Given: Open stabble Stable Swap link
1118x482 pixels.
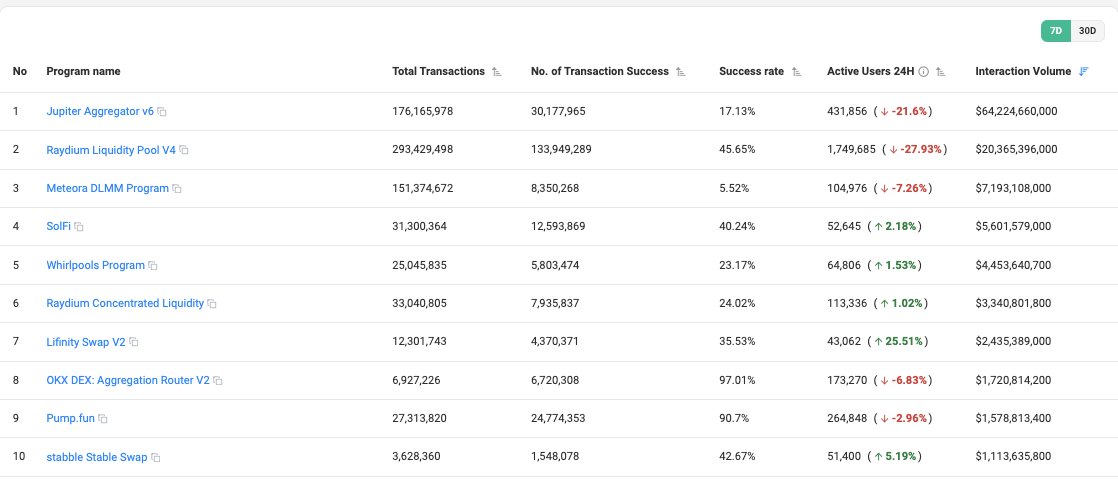Looking at the screenshot, I should [97, 456].
